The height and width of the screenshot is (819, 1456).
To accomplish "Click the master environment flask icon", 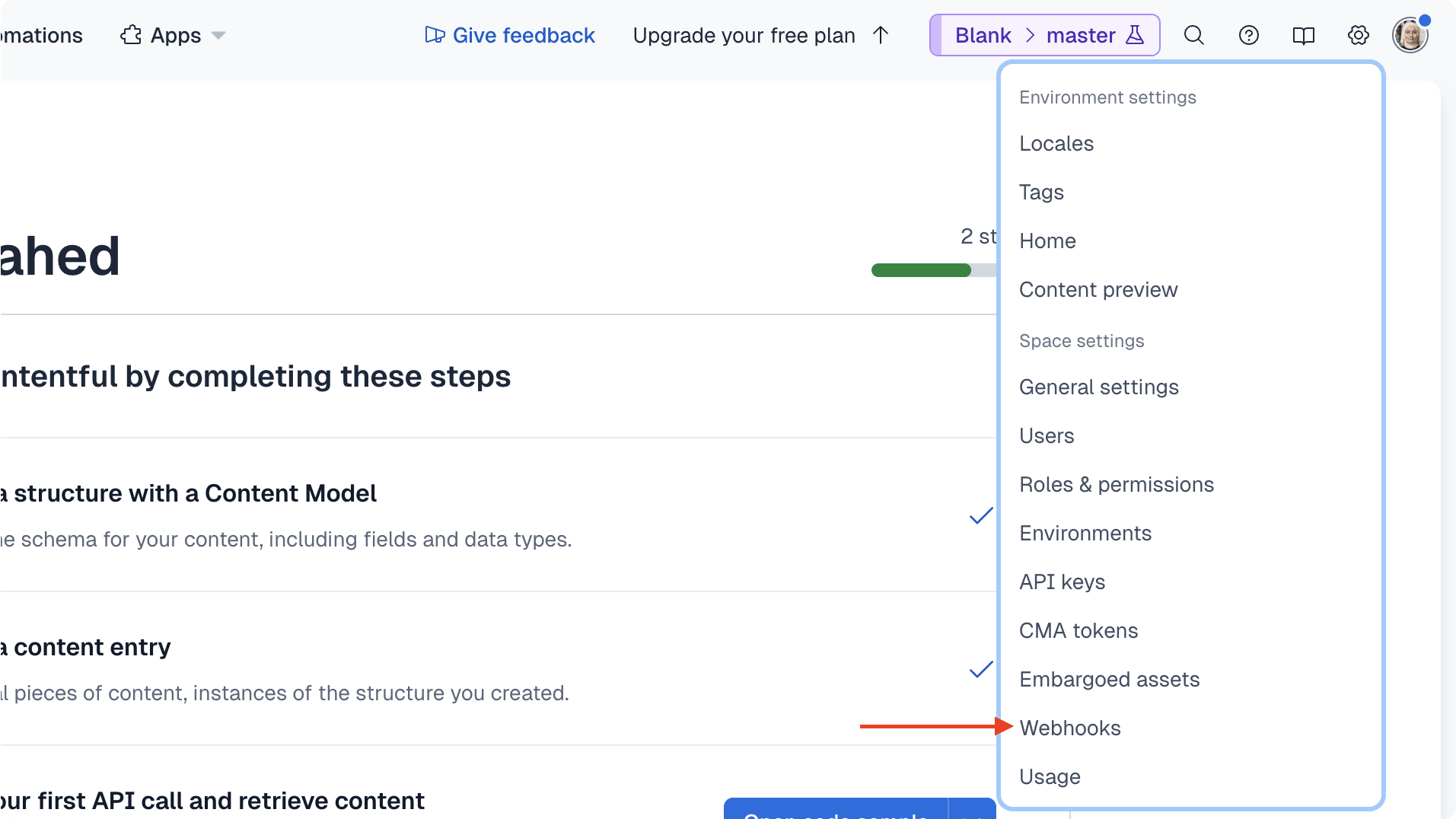I will (1135, 35).
